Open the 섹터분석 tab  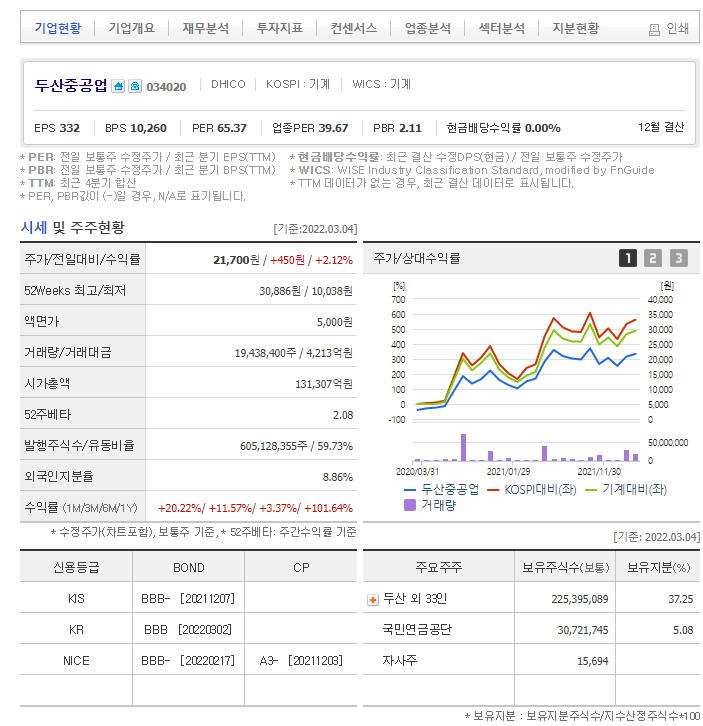[x=502, y=28]
